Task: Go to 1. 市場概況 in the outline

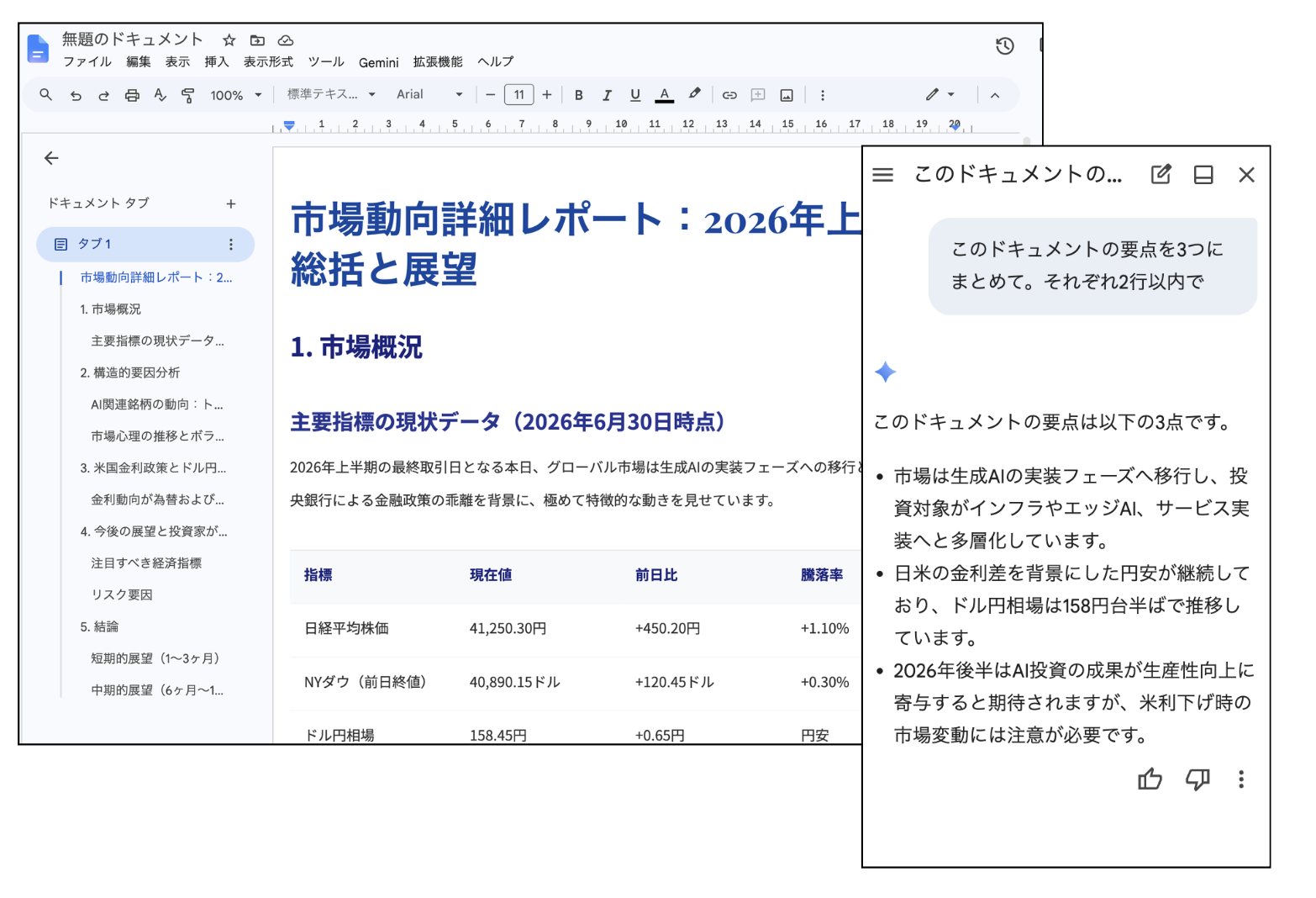Action: click(110, 309)
